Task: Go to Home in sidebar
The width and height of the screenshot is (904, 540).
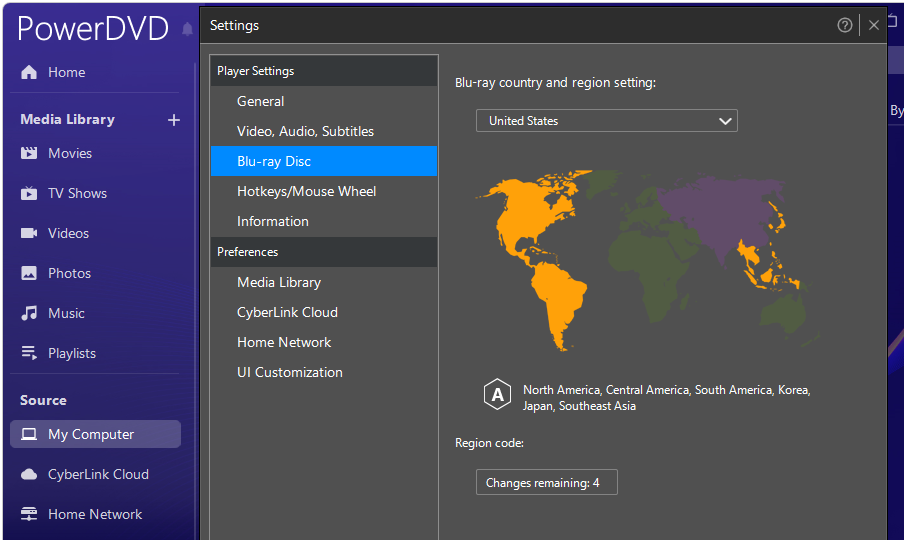Action: [66, 72]
